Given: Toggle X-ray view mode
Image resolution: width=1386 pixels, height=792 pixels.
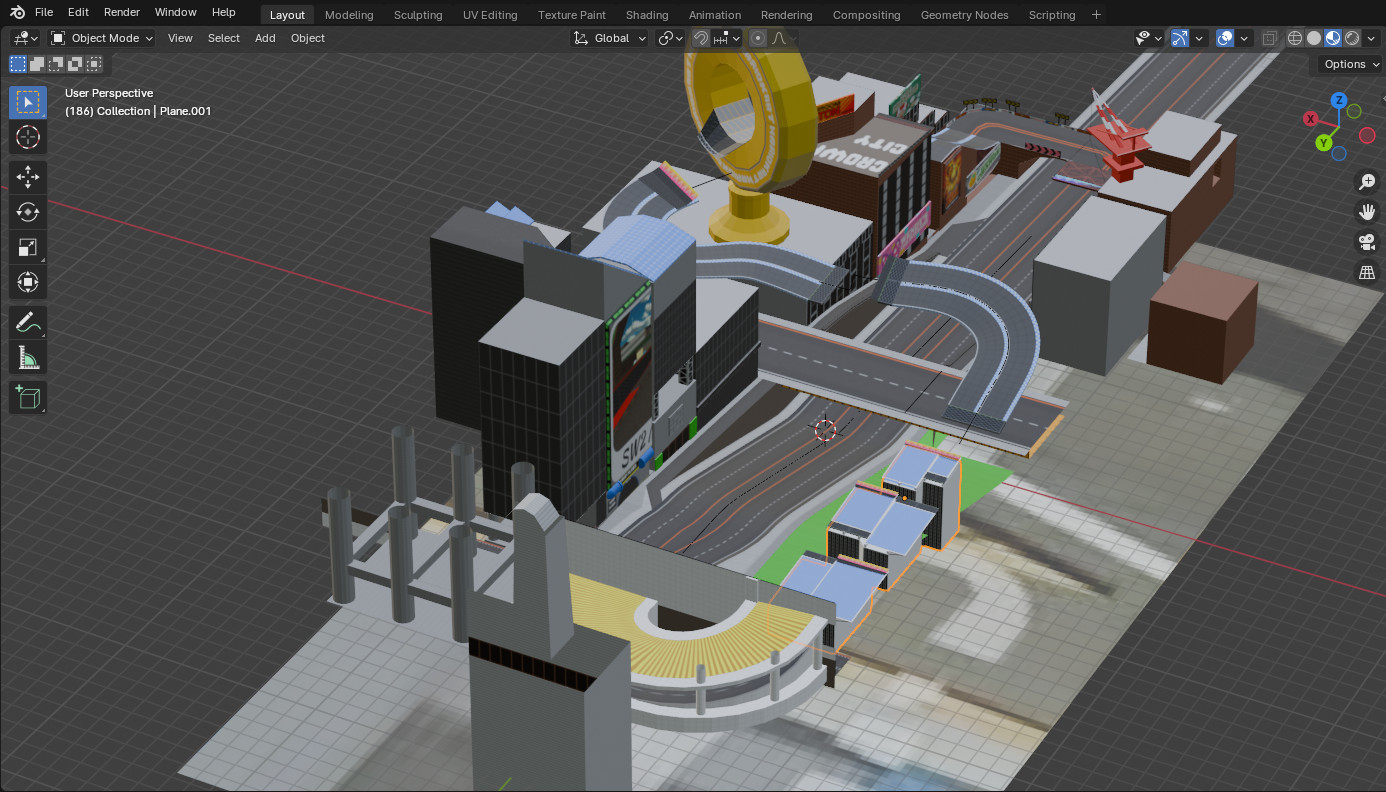Looking at the screenshot, I should pos(1269,38).
